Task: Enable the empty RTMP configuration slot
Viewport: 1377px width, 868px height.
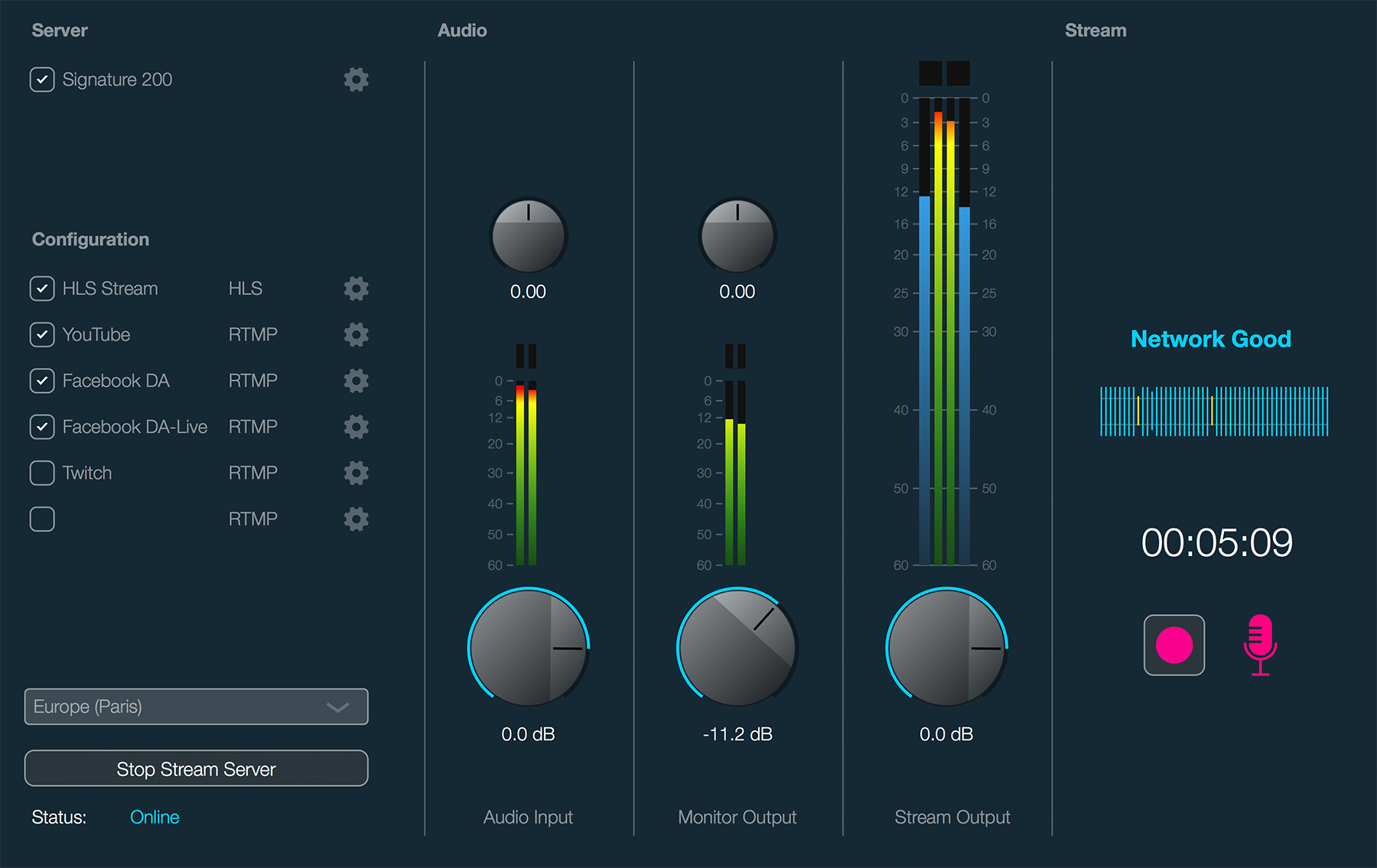Action: pyautogui.click(x=42, y=519)
